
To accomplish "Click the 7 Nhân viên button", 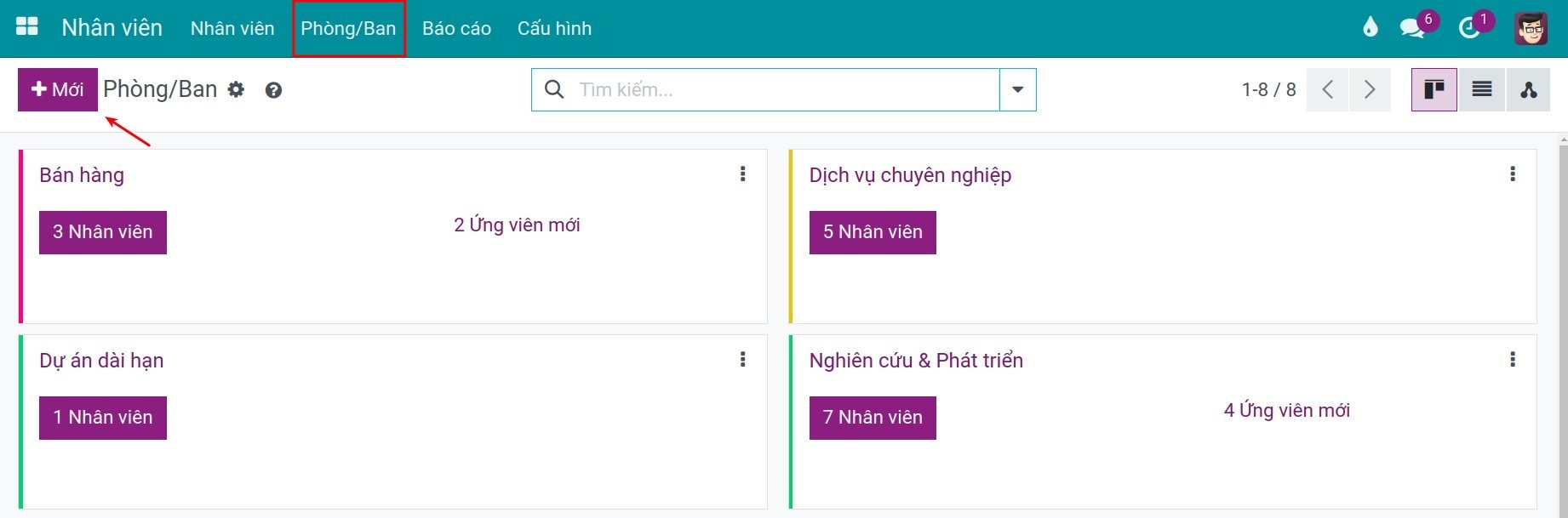I will pyautogui.click(x=873, y=418).
